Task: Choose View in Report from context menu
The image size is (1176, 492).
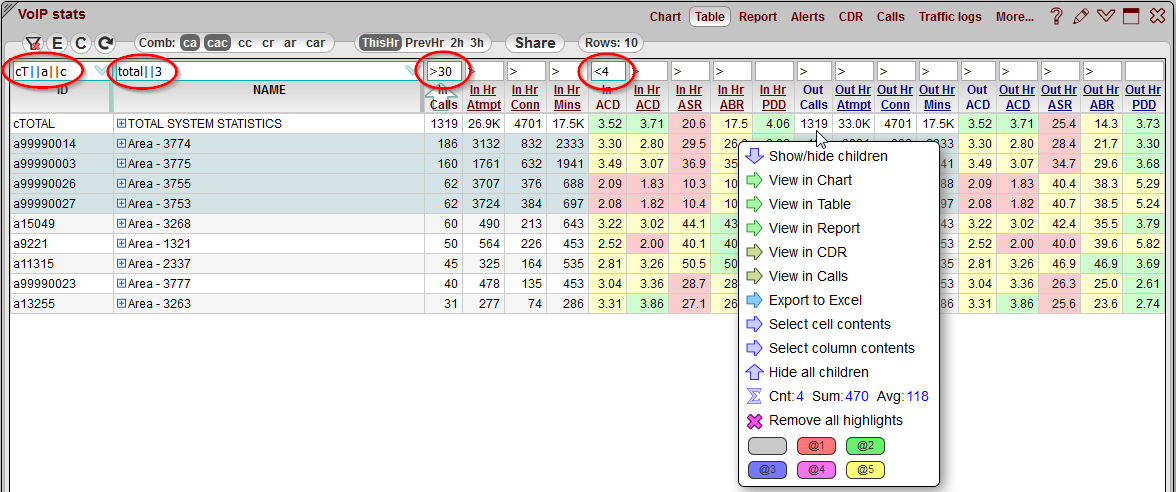Action: [x=814, y=228]
